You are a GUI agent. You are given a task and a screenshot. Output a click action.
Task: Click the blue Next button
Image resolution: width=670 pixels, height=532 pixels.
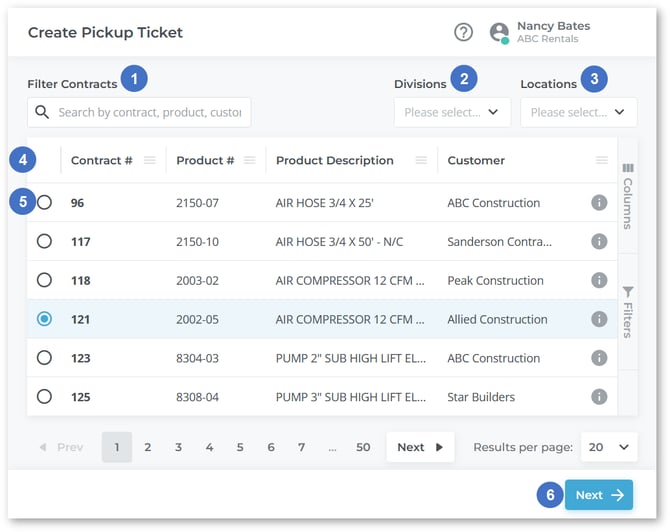(598, 495)
